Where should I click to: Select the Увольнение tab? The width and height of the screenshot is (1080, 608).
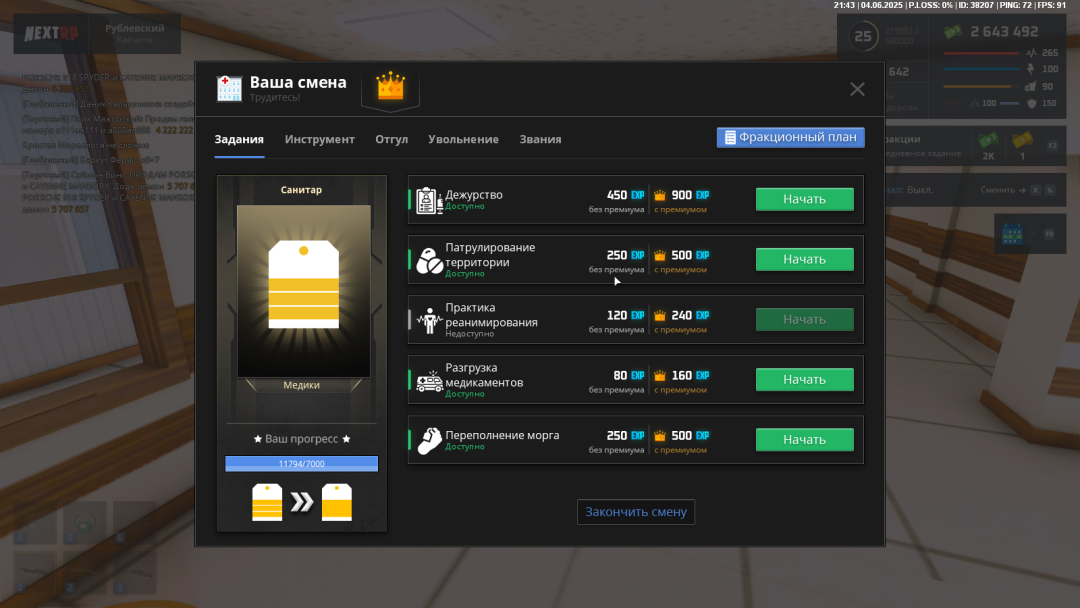(463, 139)
